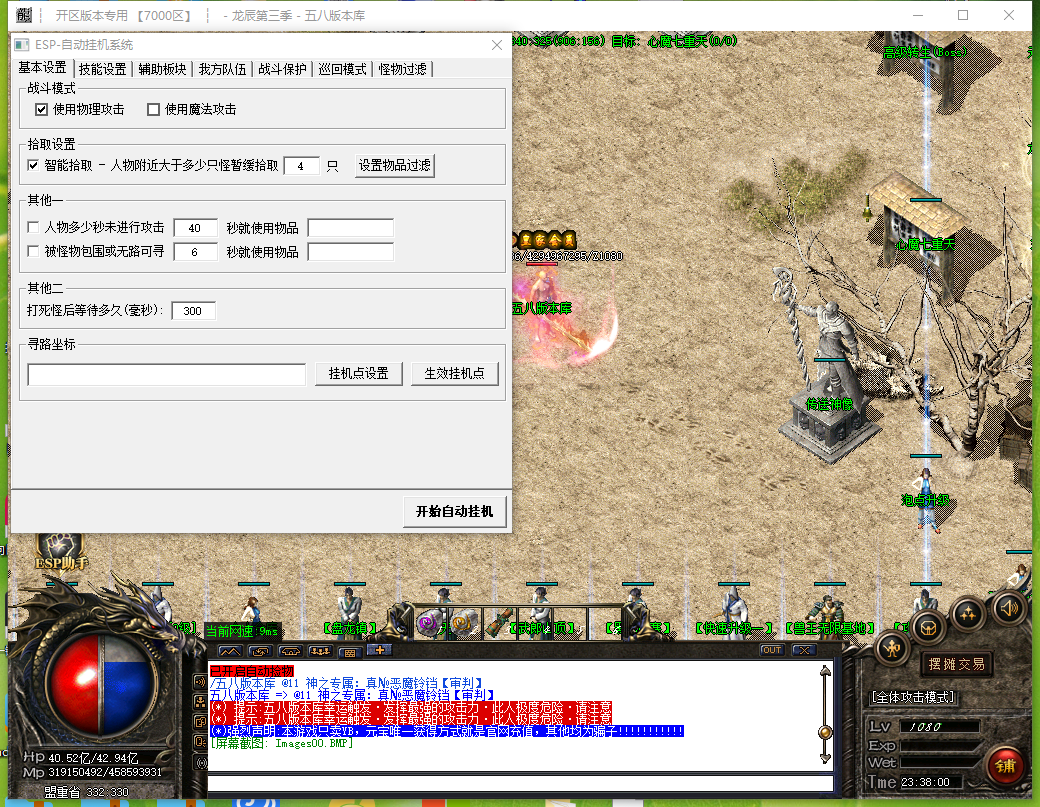Click the X button above chat box
Screen dimensions: 1040x807
(804, 651)
